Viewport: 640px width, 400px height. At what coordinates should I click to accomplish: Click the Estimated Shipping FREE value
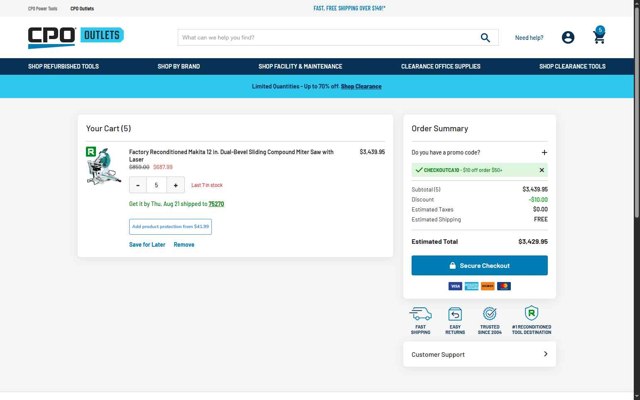coord(541,220)
